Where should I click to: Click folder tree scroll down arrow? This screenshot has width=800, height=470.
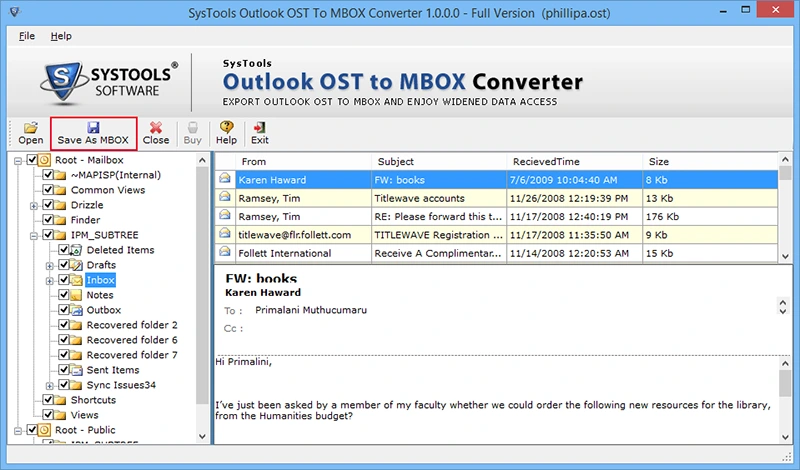tap(202, 436)
